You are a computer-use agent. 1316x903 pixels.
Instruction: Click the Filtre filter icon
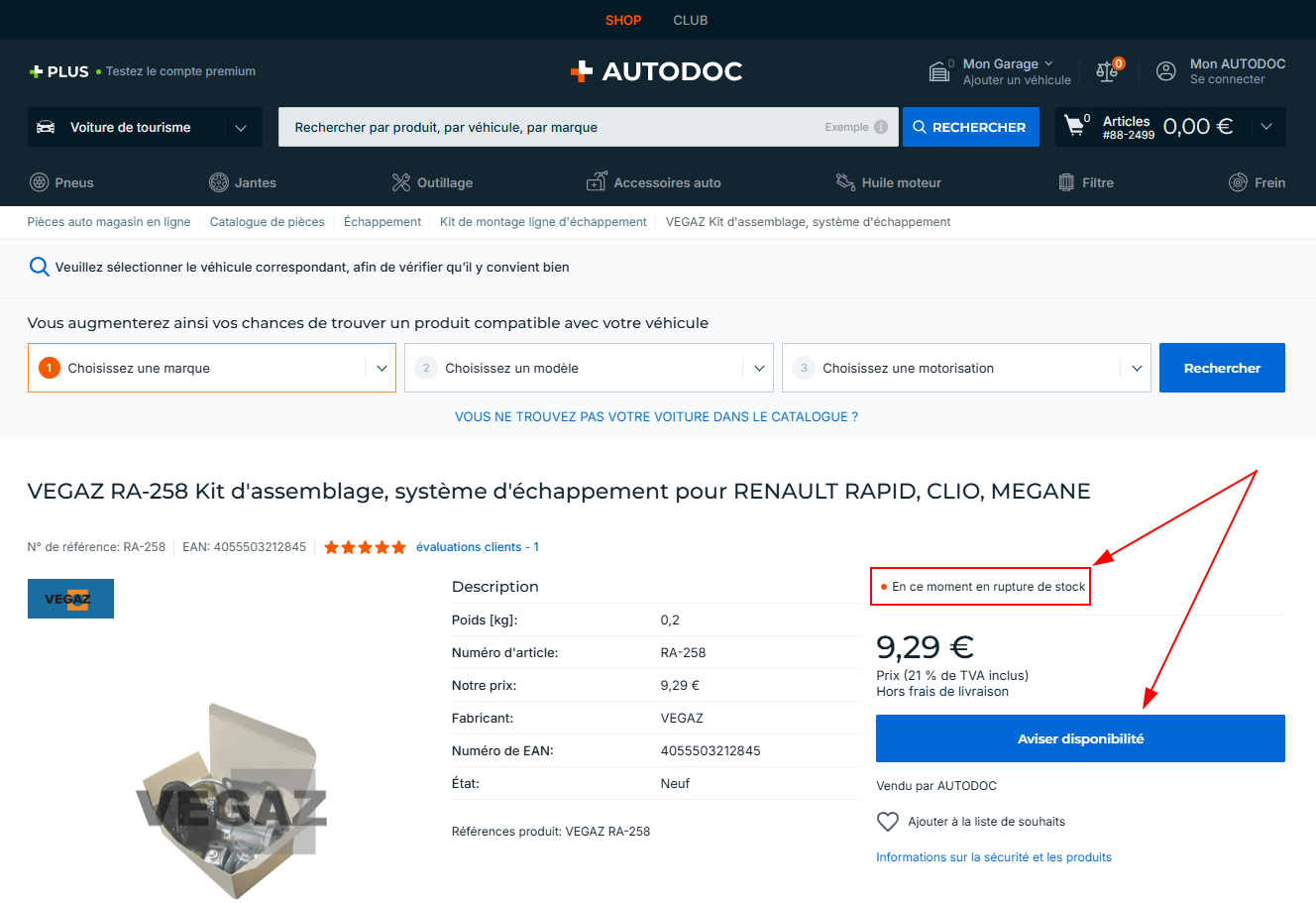click(x=1066, y=182)
